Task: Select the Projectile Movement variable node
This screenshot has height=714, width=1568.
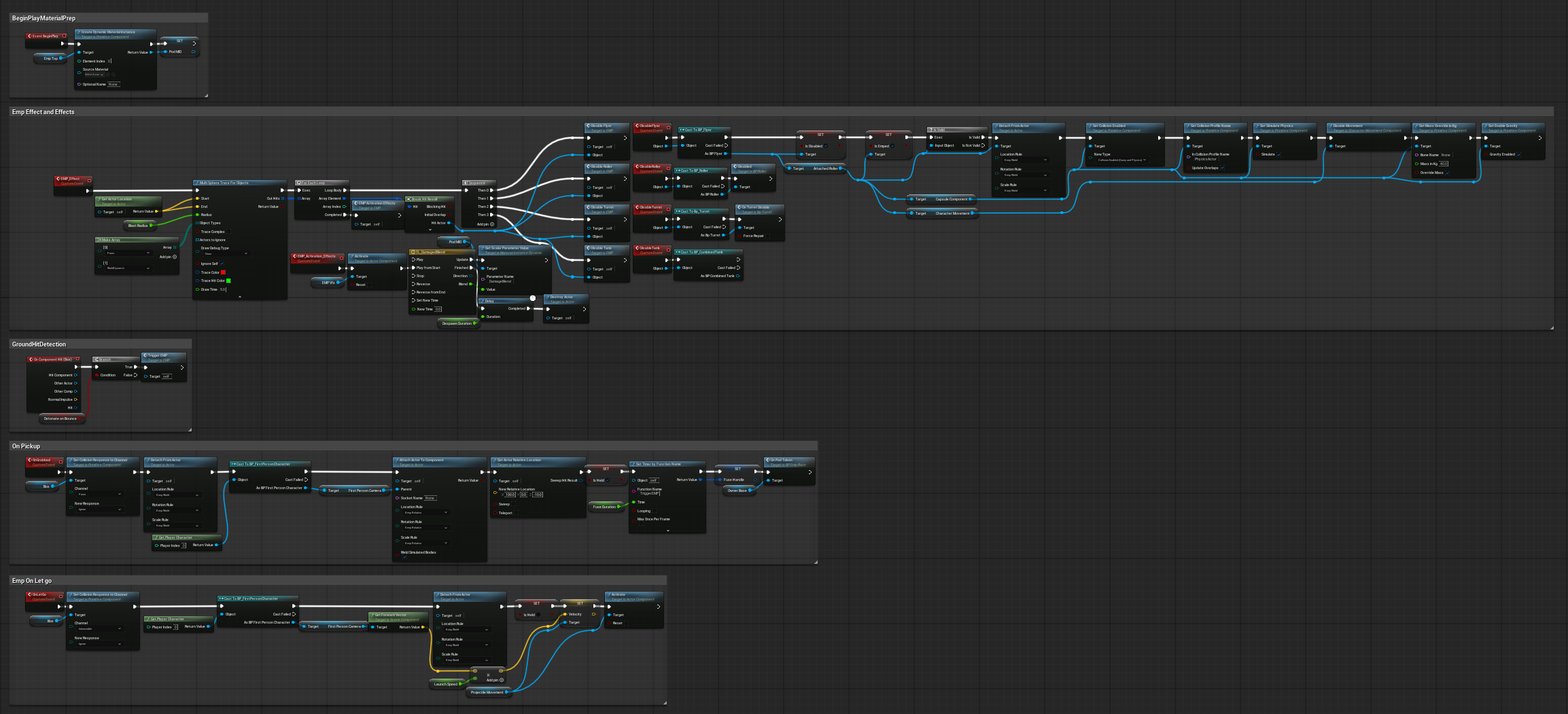Action: pos(489,692)
